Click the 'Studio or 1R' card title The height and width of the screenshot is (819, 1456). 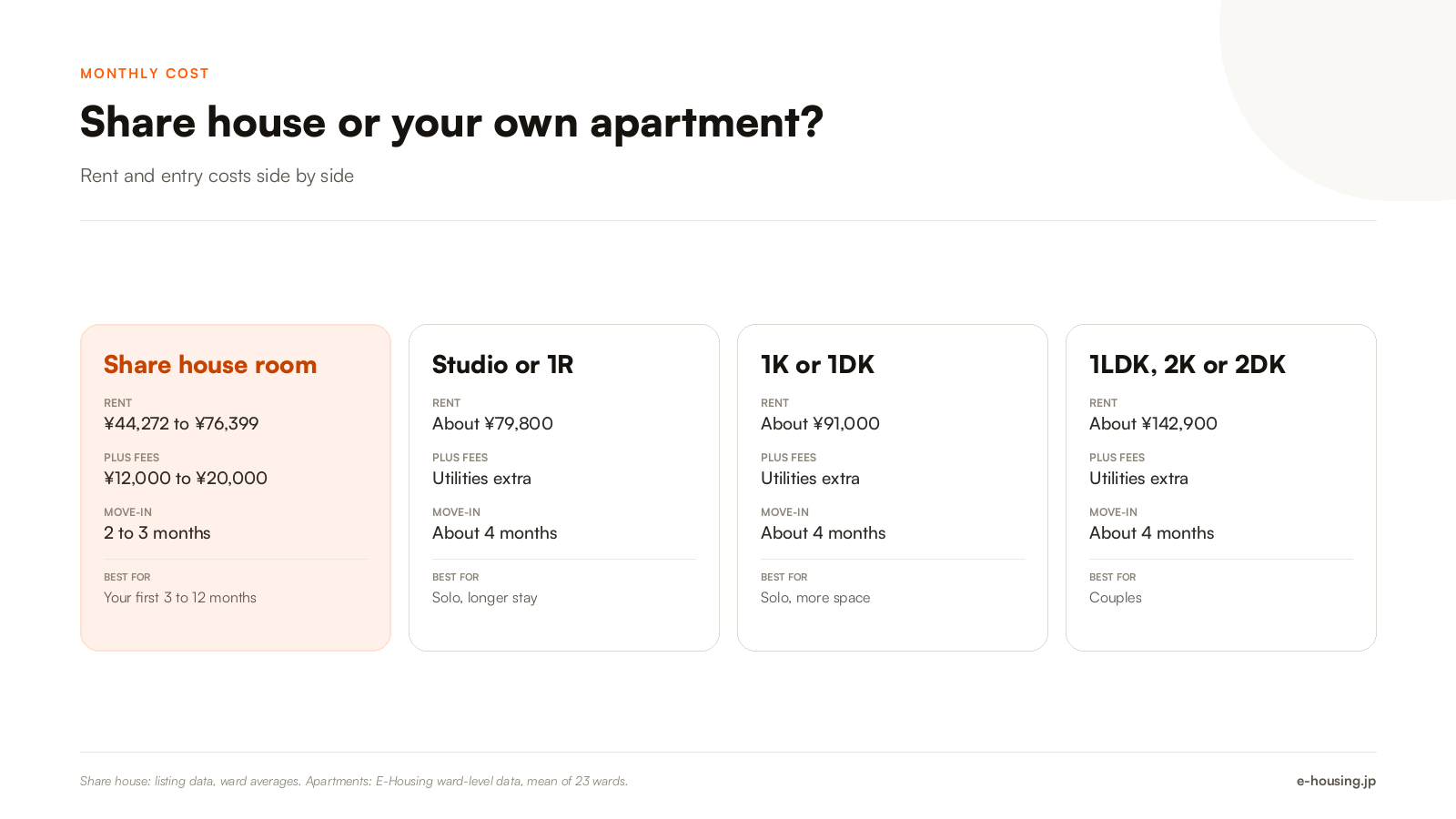pos(502,365)
